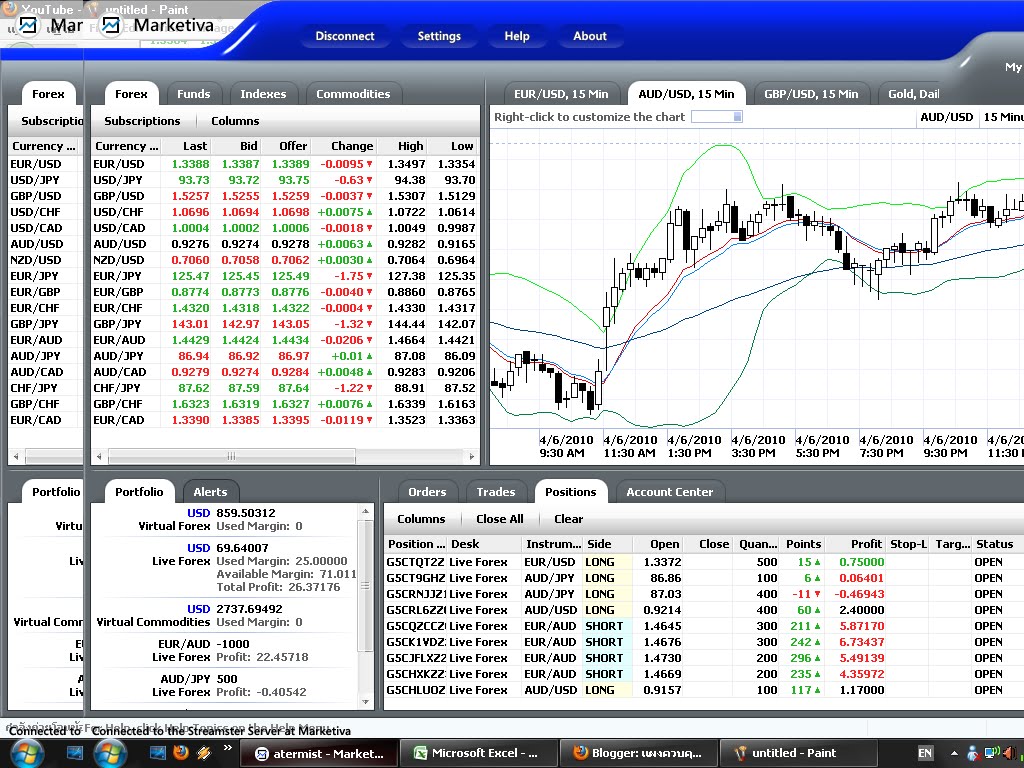Switch to the Microsoft Excel taskbar window
Image resolution: width=1024 pixels, height=768 pixels.
pos(479,753)
